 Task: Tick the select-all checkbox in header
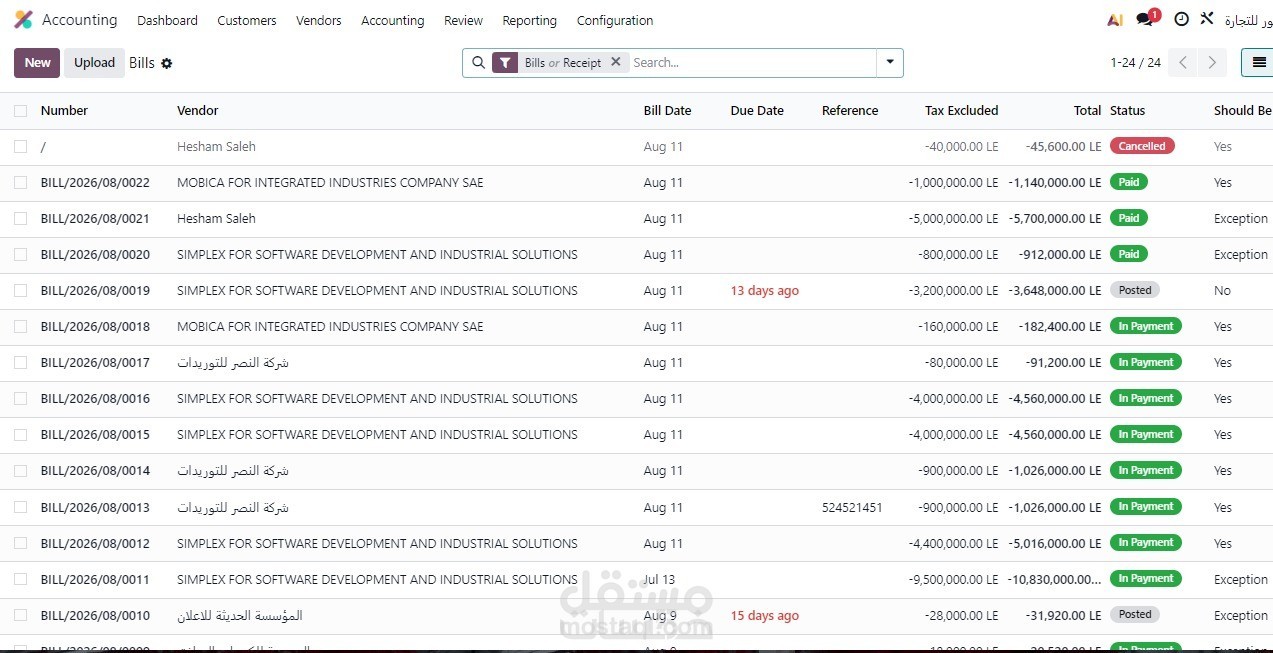point(21,111)
